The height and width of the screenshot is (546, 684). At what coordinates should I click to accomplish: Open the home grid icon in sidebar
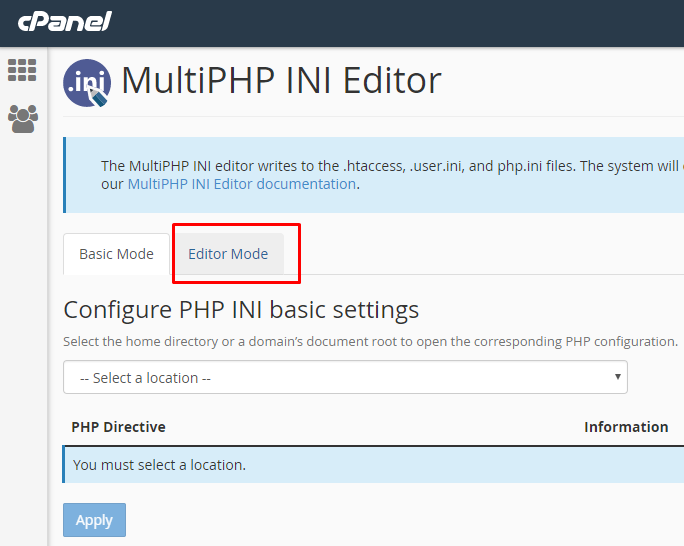click(22, 70)
